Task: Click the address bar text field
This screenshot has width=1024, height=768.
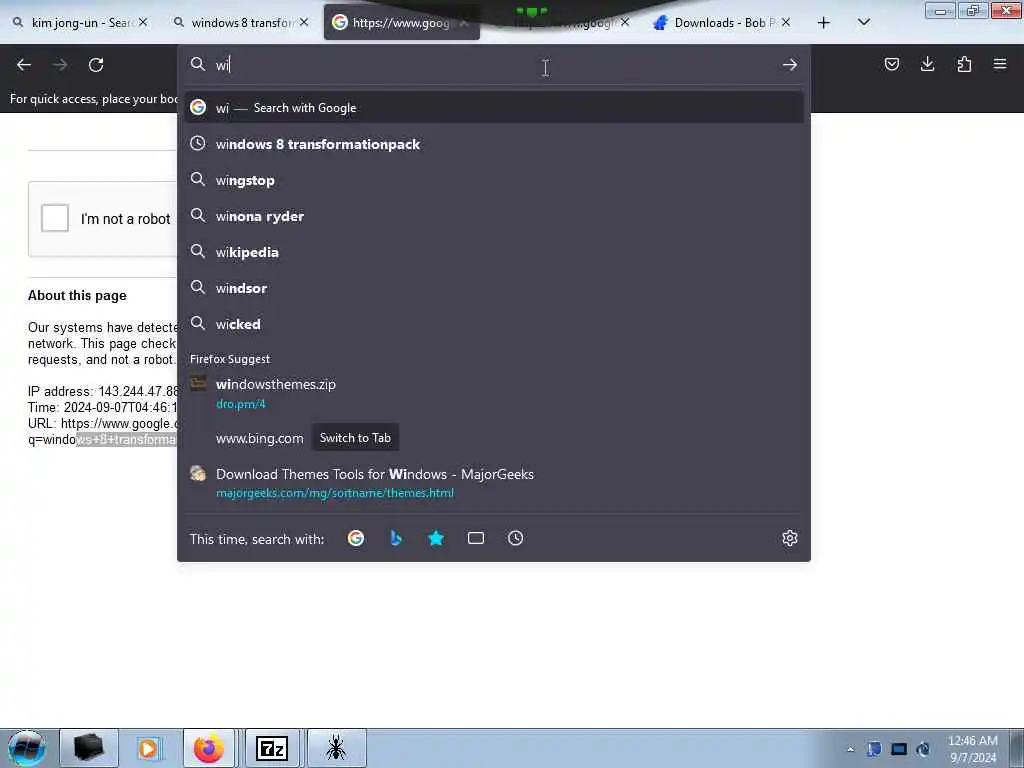Action: pos(494,65)
